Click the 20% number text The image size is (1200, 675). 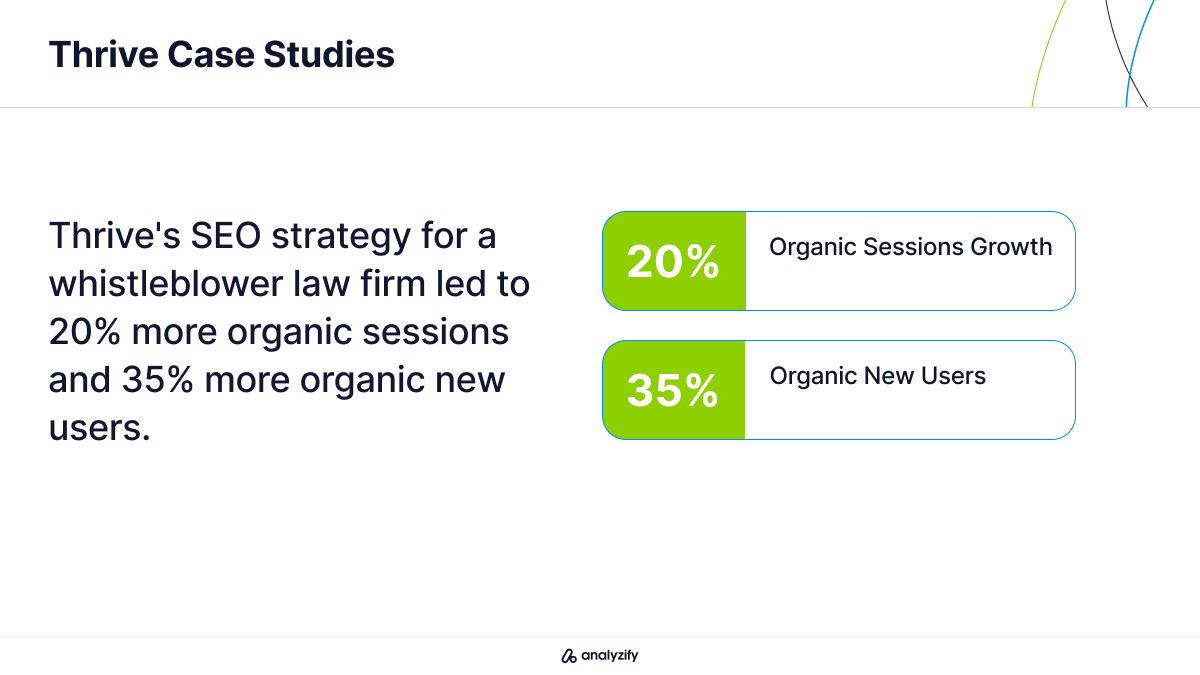(x=673, y=262)
